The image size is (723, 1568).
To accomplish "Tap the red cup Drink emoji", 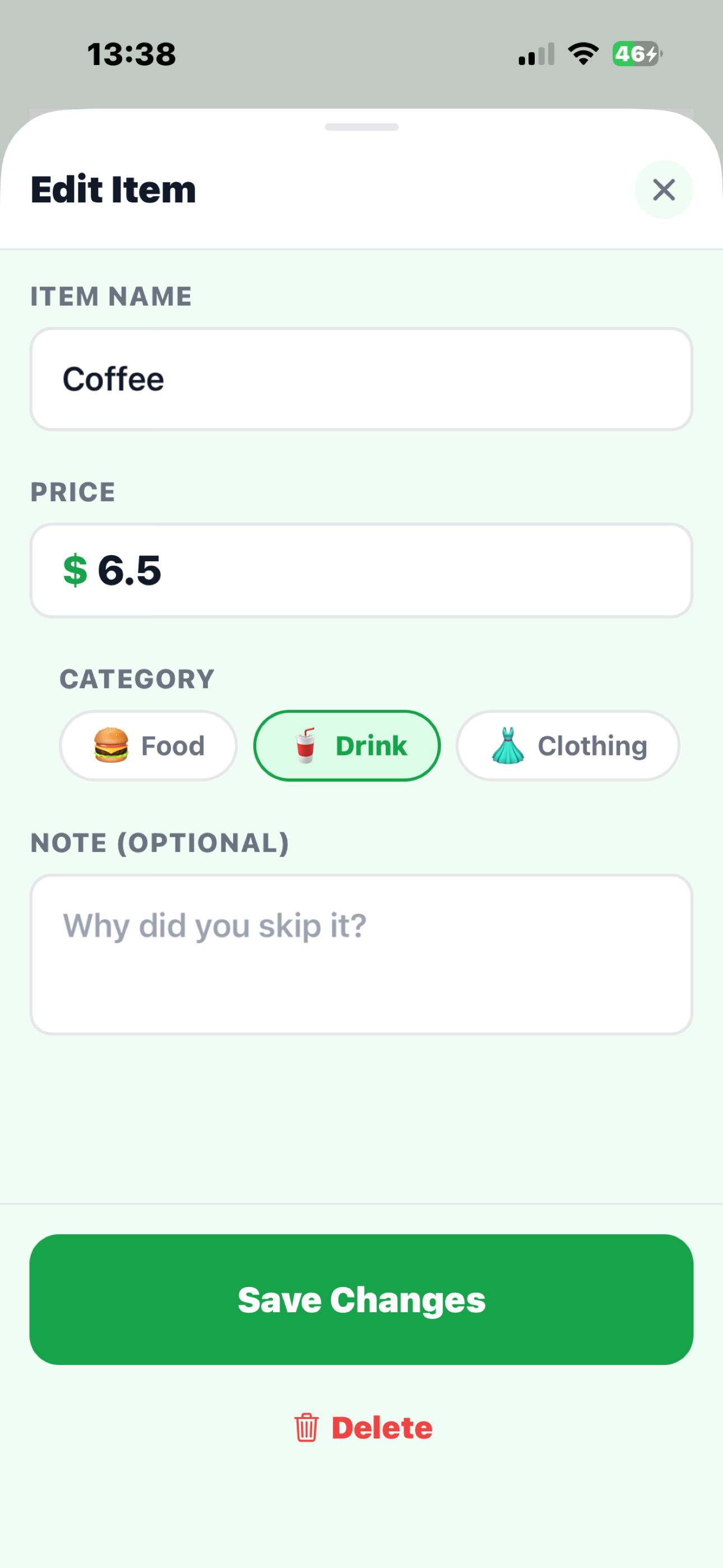I will tap(305, 745).
